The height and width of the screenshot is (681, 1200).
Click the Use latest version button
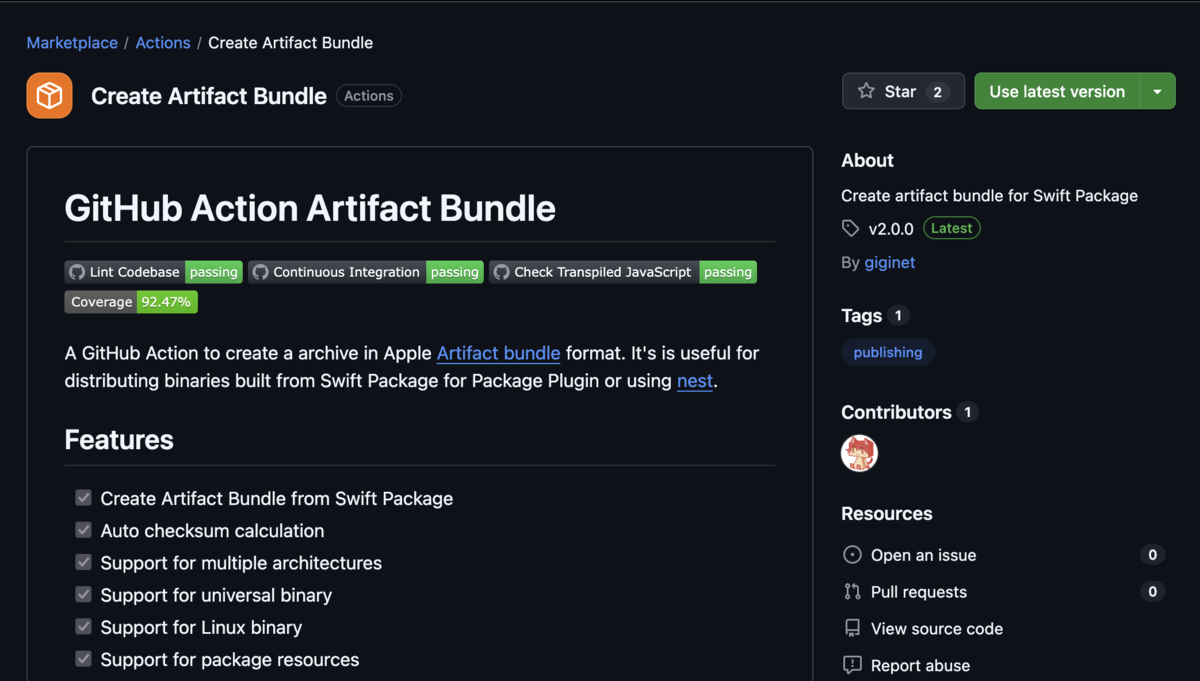click(1057, 91)
